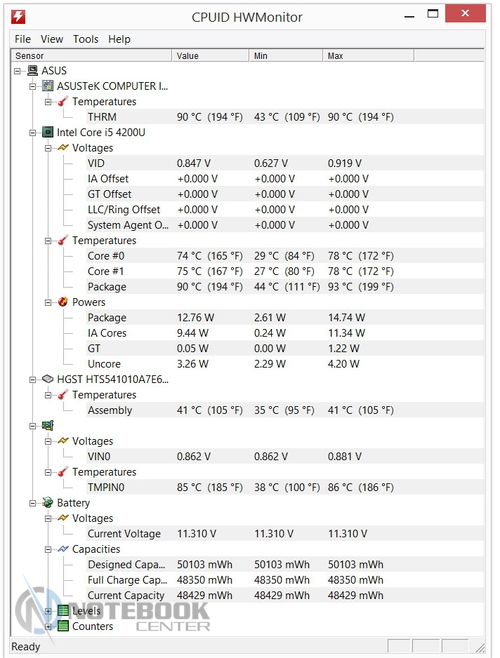Click the graphics card icon node

click(48, 426)
